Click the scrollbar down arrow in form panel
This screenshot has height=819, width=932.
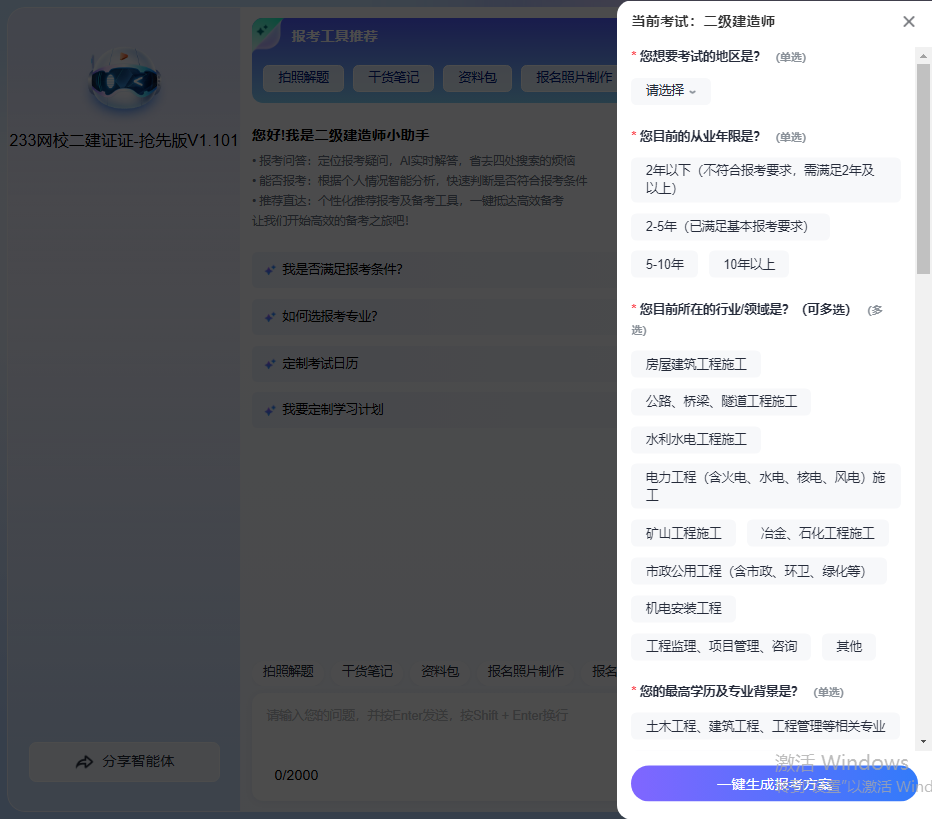[x=923, y=741]
